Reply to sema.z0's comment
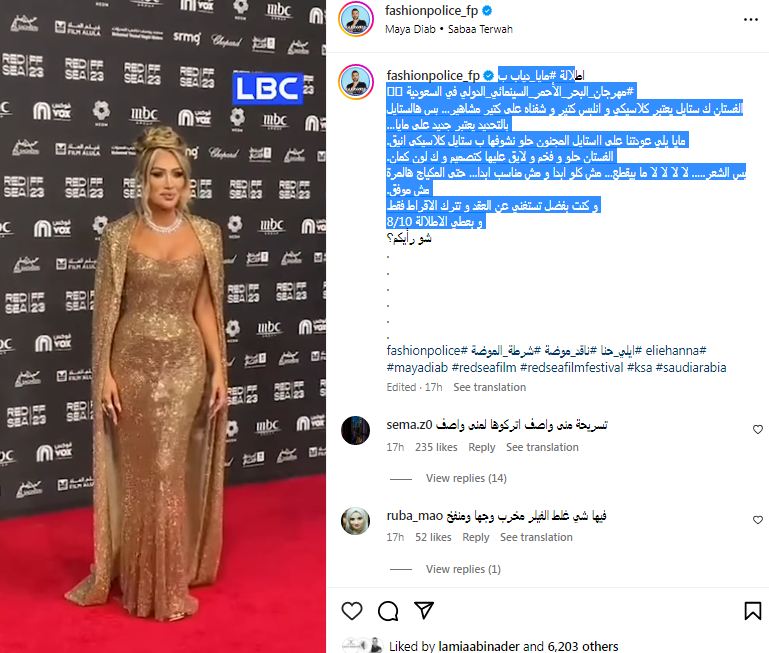769x653 pixels. [x=482, y=447]
